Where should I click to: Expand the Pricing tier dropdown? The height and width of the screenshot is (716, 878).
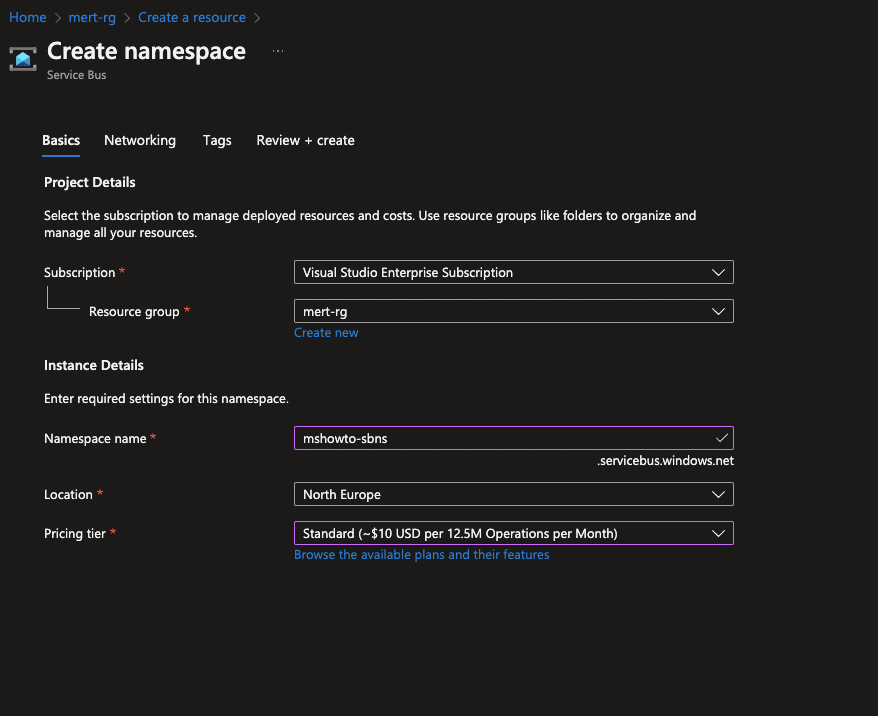coord(513,534)
